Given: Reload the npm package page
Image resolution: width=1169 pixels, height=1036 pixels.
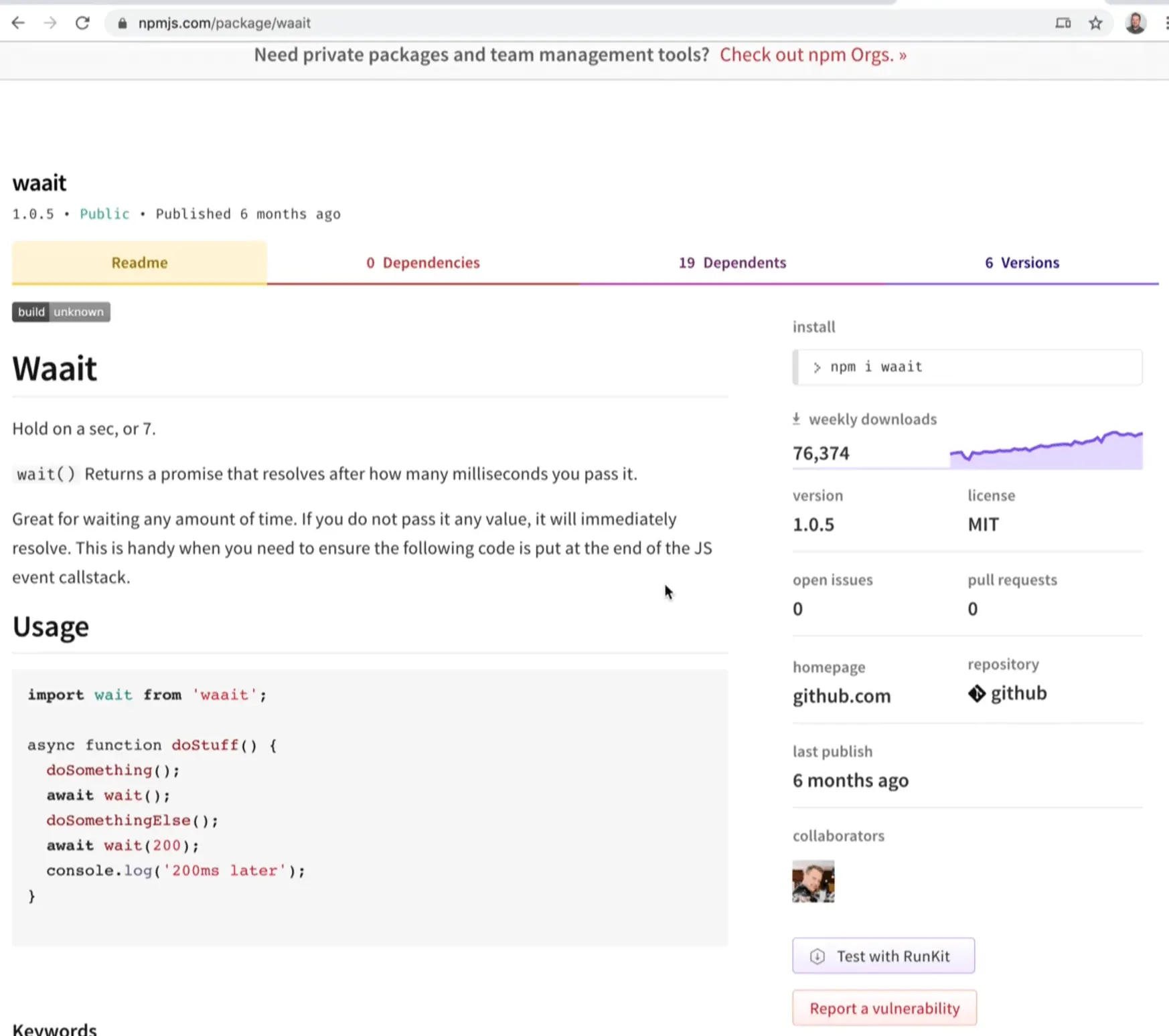Looking at the screenshot, I should [x=82, y=22].
